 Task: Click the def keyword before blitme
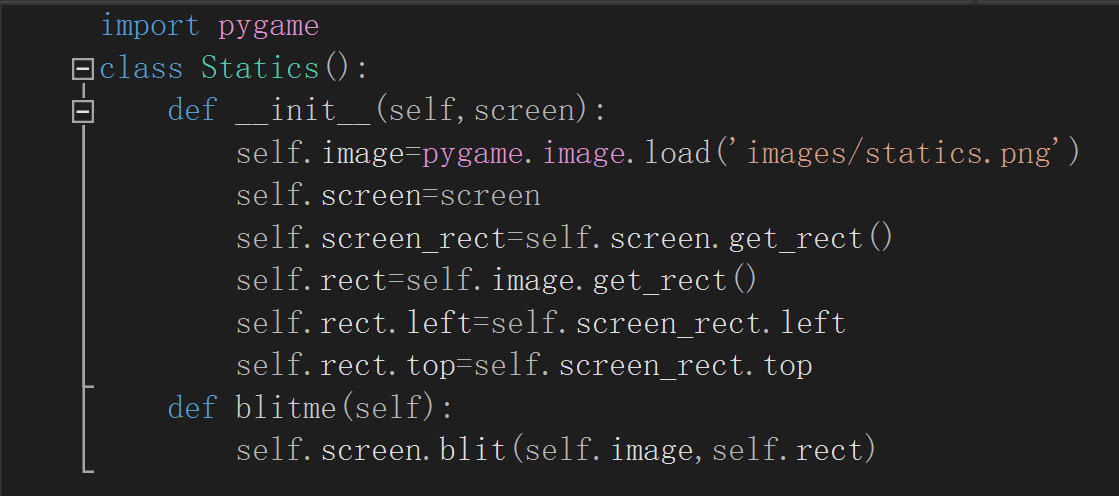coord(192,408)
